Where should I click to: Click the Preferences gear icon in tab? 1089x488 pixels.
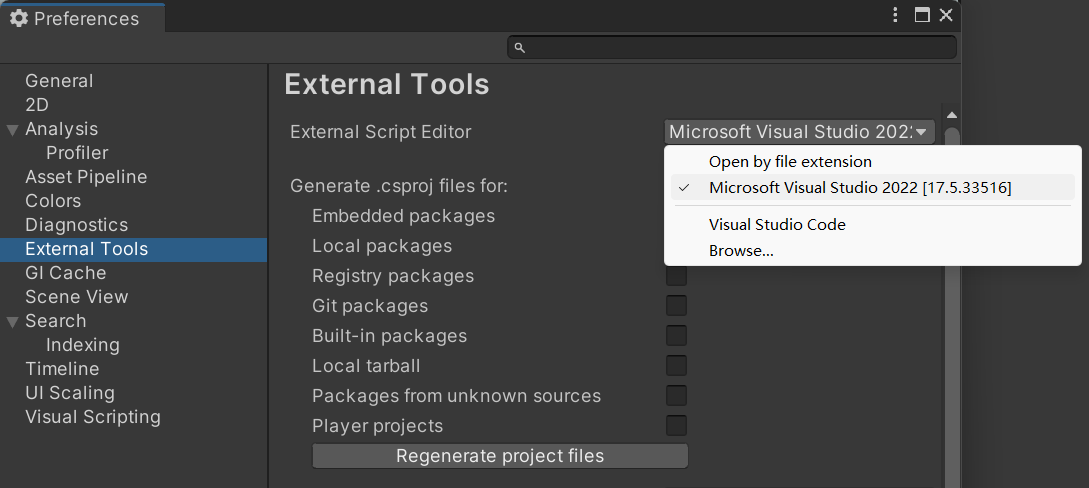tap(19, 18)
